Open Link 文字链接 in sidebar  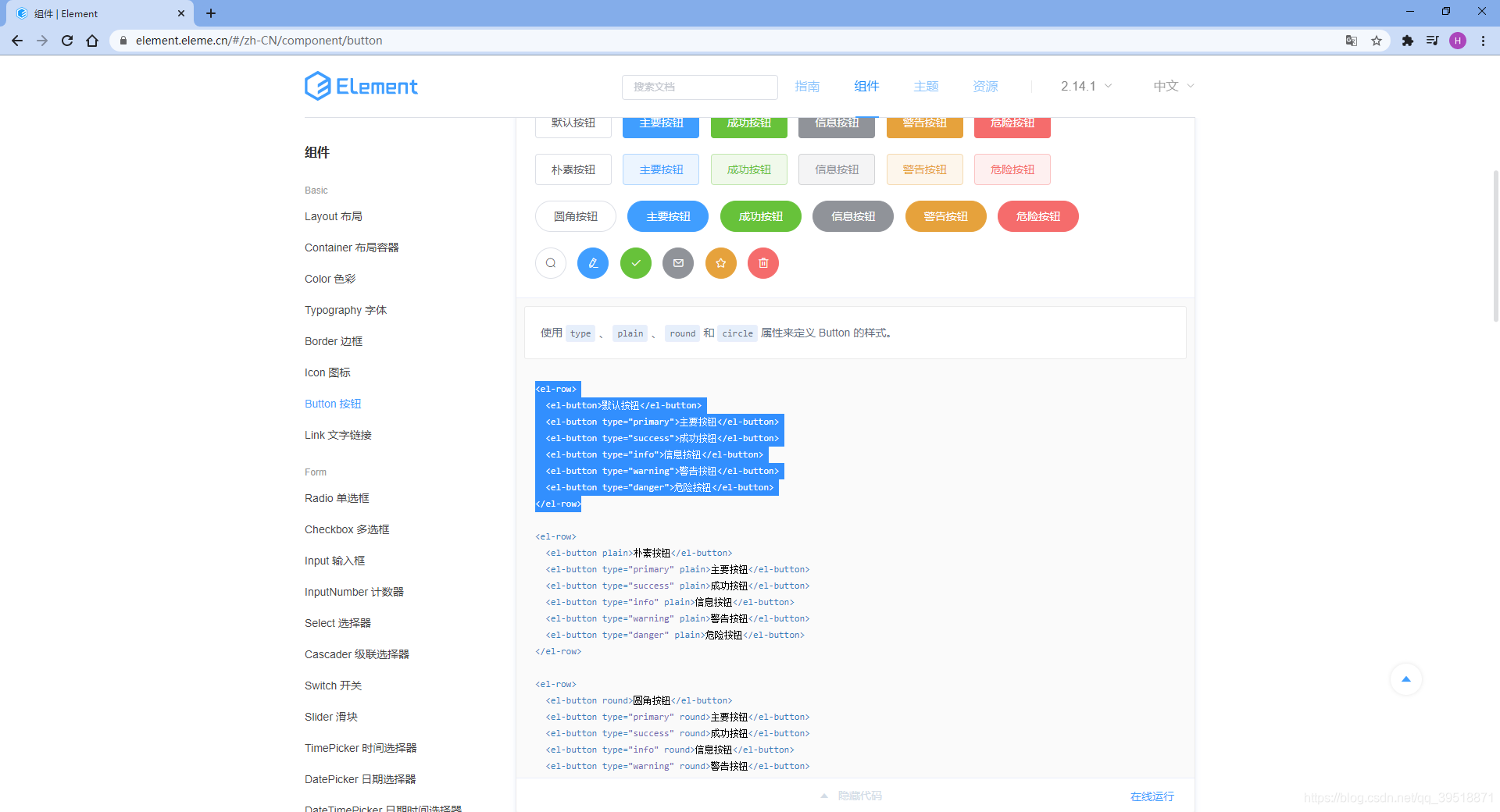[338, 435]
